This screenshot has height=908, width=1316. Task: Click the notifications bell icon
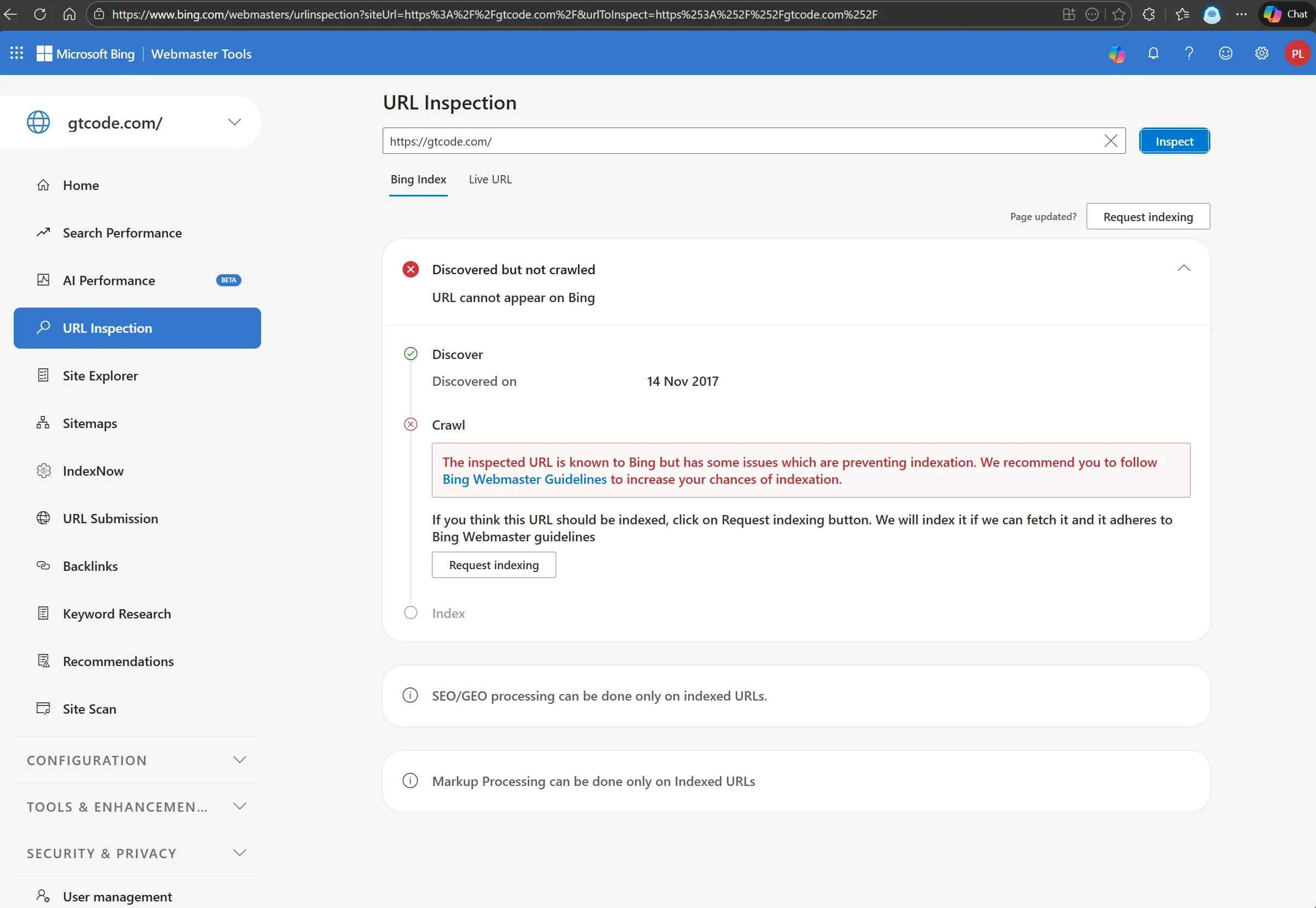click(x=1153, y=54)
